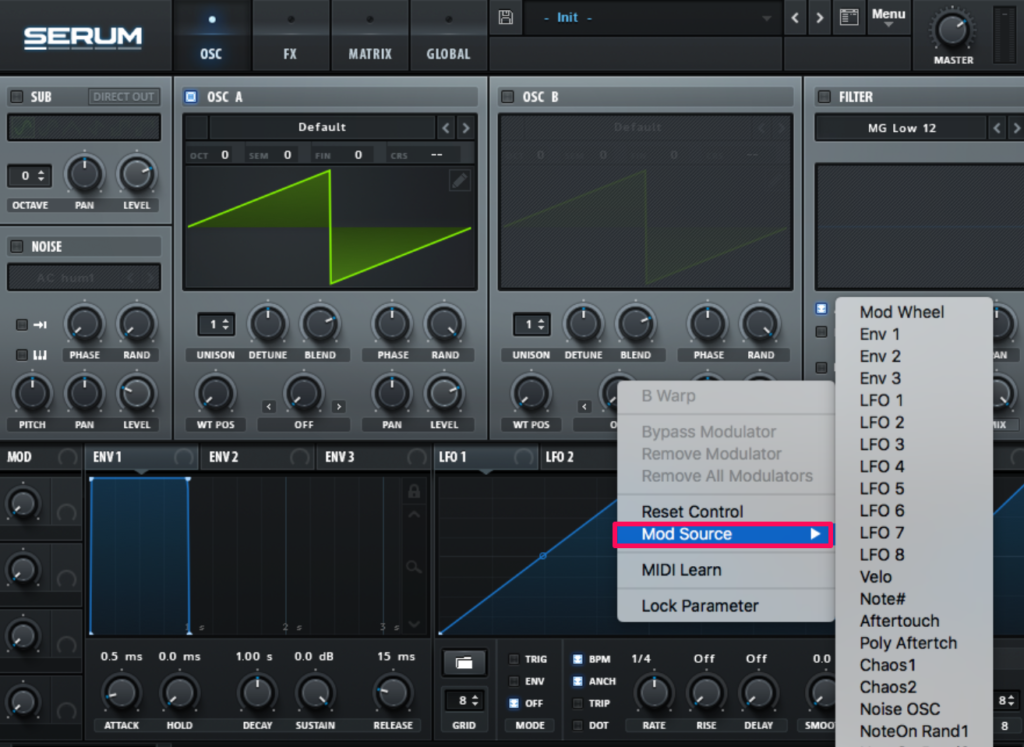
Task: Click the OSC A WT POS knob
Action: click(x=215, y=394)
